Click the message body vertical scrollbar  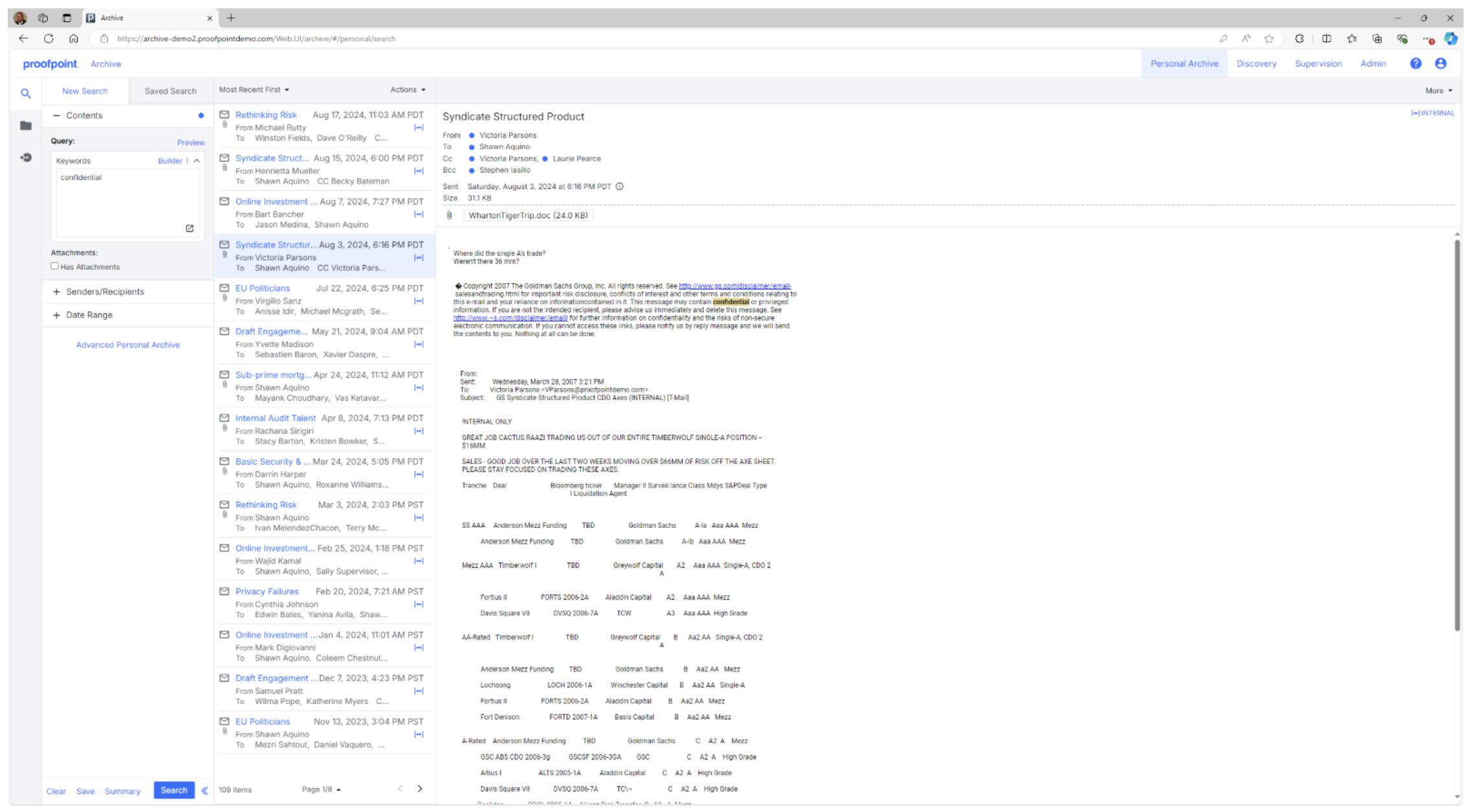[1456, 434]
